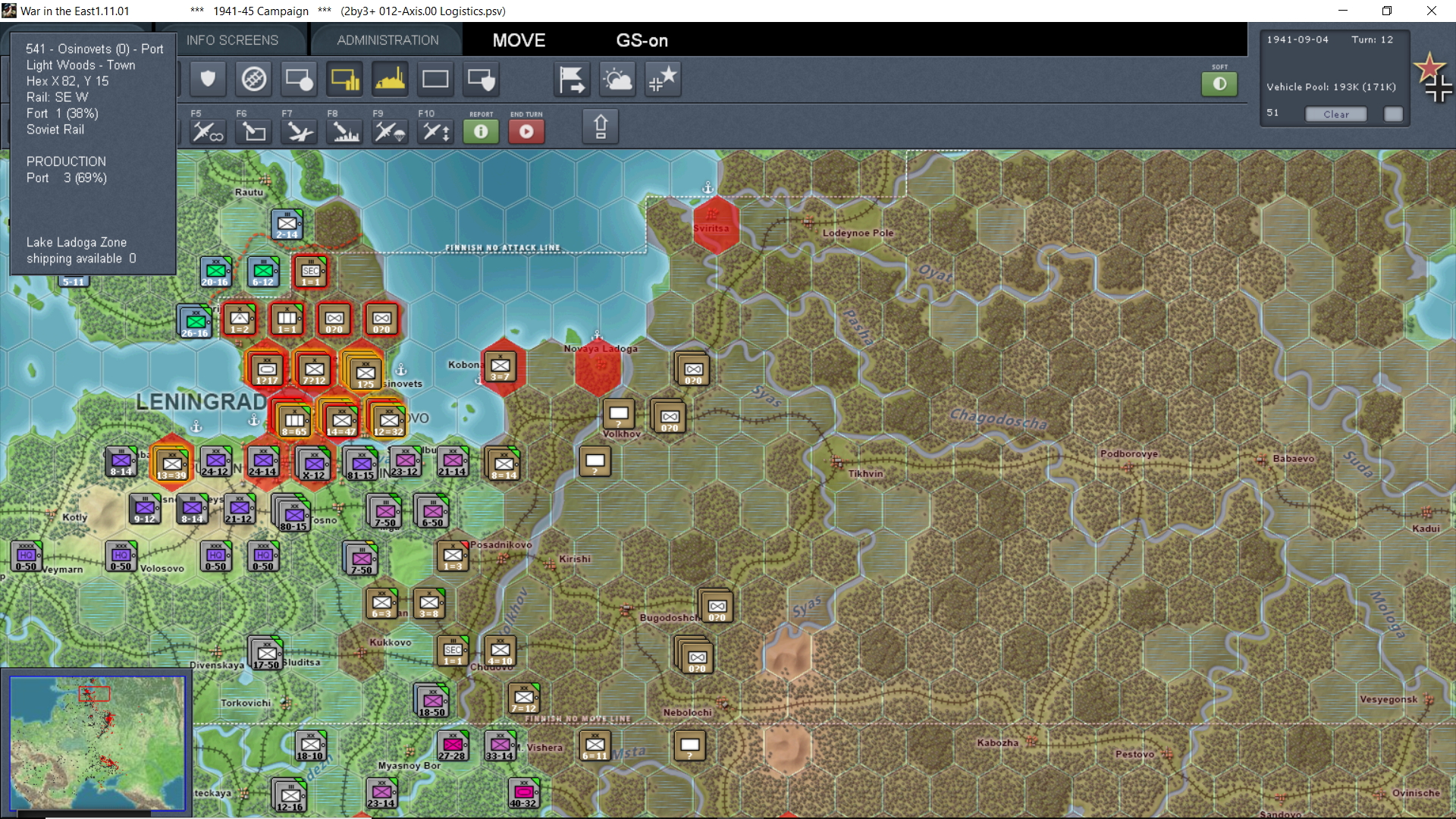Toggle the shield fort-level view button
The width and height of the screenshot is (1456, 819).
tap(208, 80)
